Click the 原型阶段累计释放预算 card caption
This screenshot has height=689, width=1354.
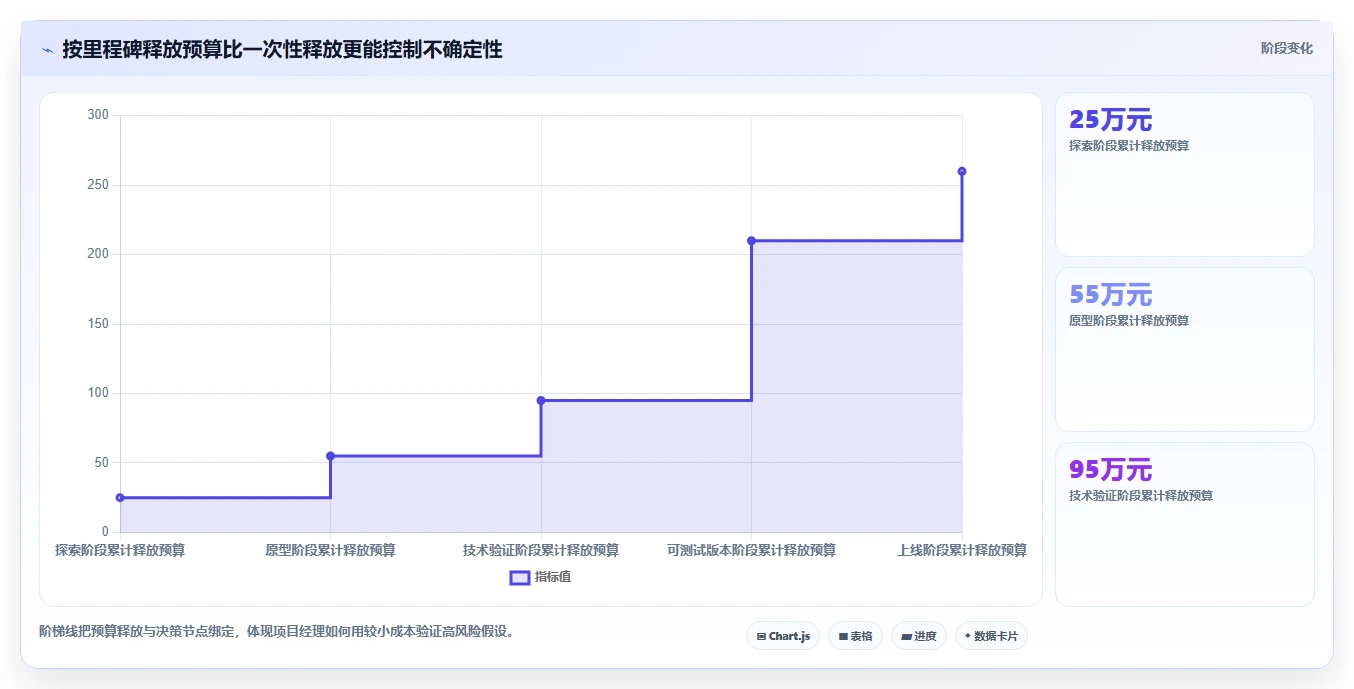pos(1129,320)
